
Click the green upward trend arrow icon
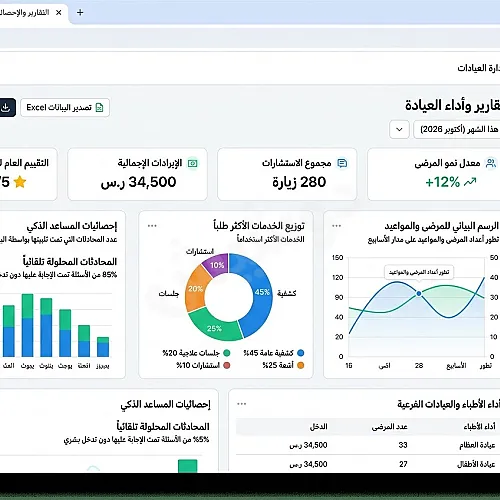(x=470, y=182)
